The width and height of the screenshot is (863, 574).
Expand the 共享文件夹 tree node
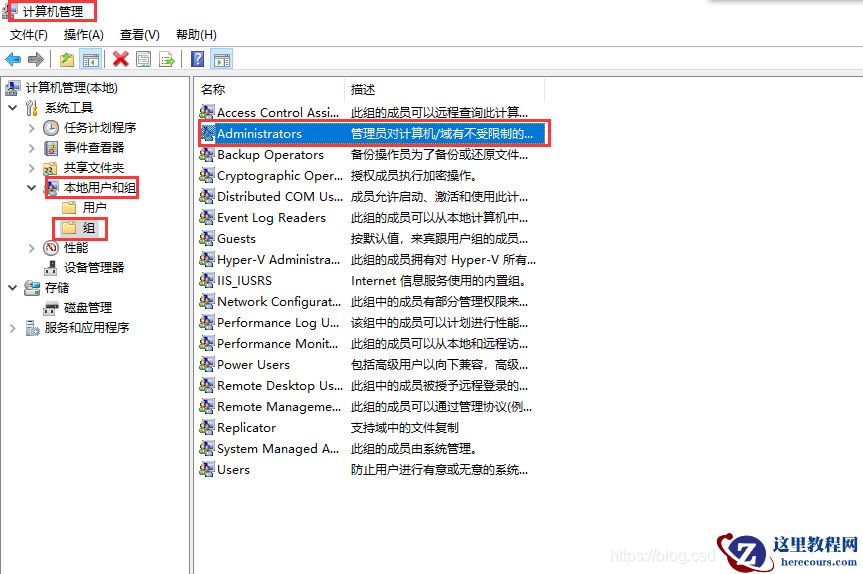(x=31, y=168)
